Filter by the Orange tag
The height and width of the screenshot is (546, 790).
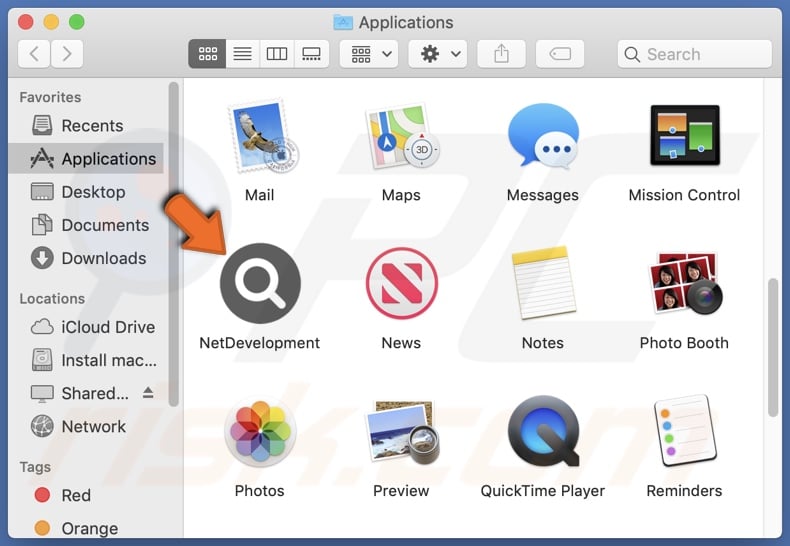click(x=86, y=528)
